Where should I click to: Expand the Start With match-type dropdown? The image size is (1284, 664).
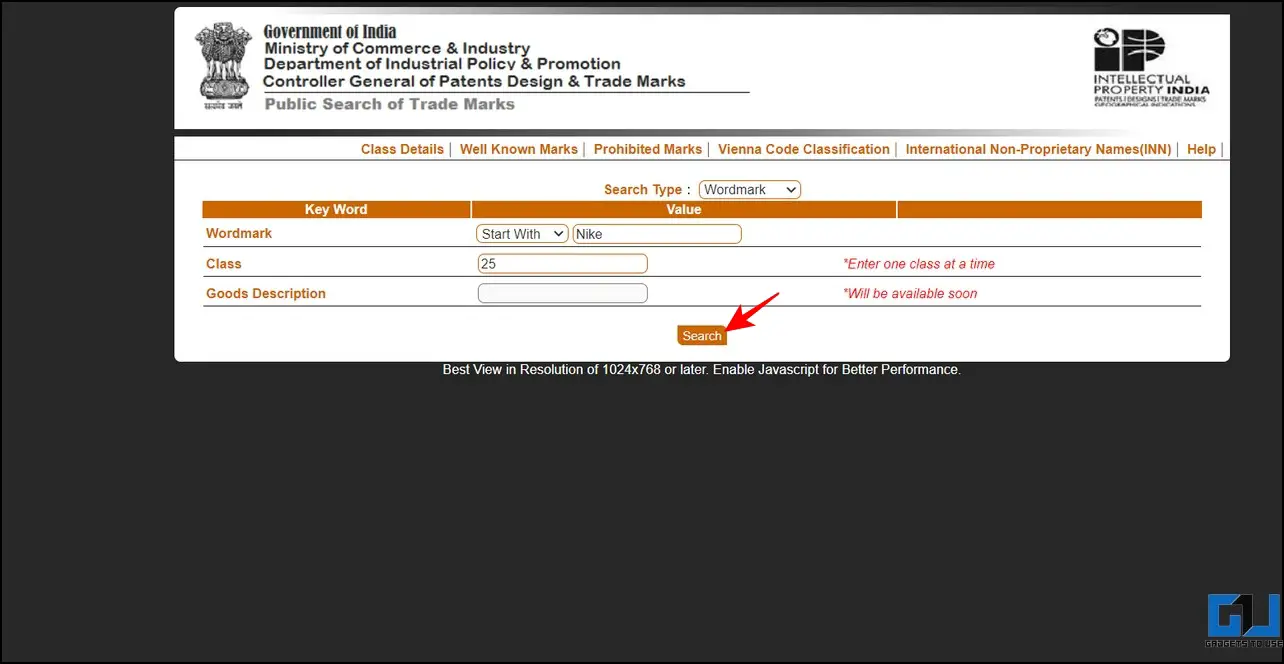pos(522,234)
